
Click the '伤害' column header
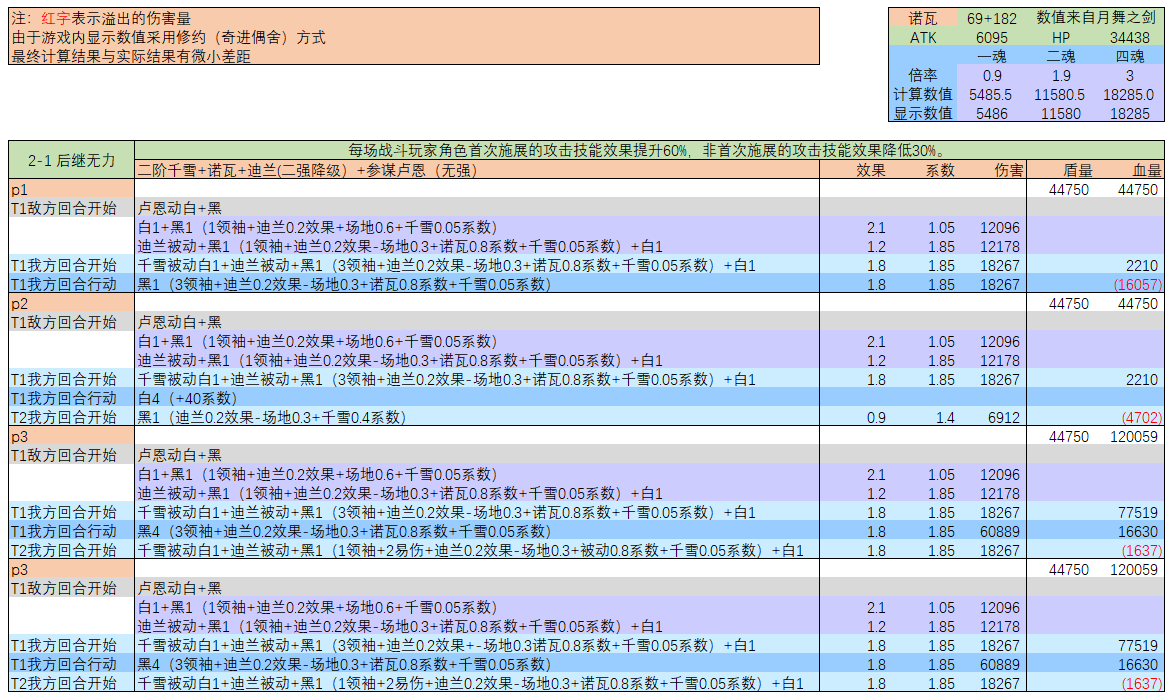[1008, 170]
